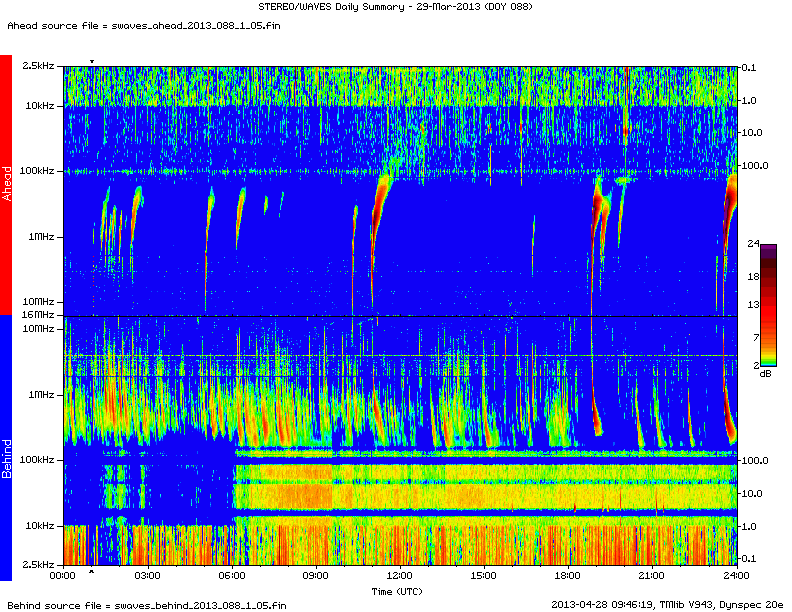Click the 2.5kHz label at the top left
The image size is (792, 612).
(x=38, y=66)
